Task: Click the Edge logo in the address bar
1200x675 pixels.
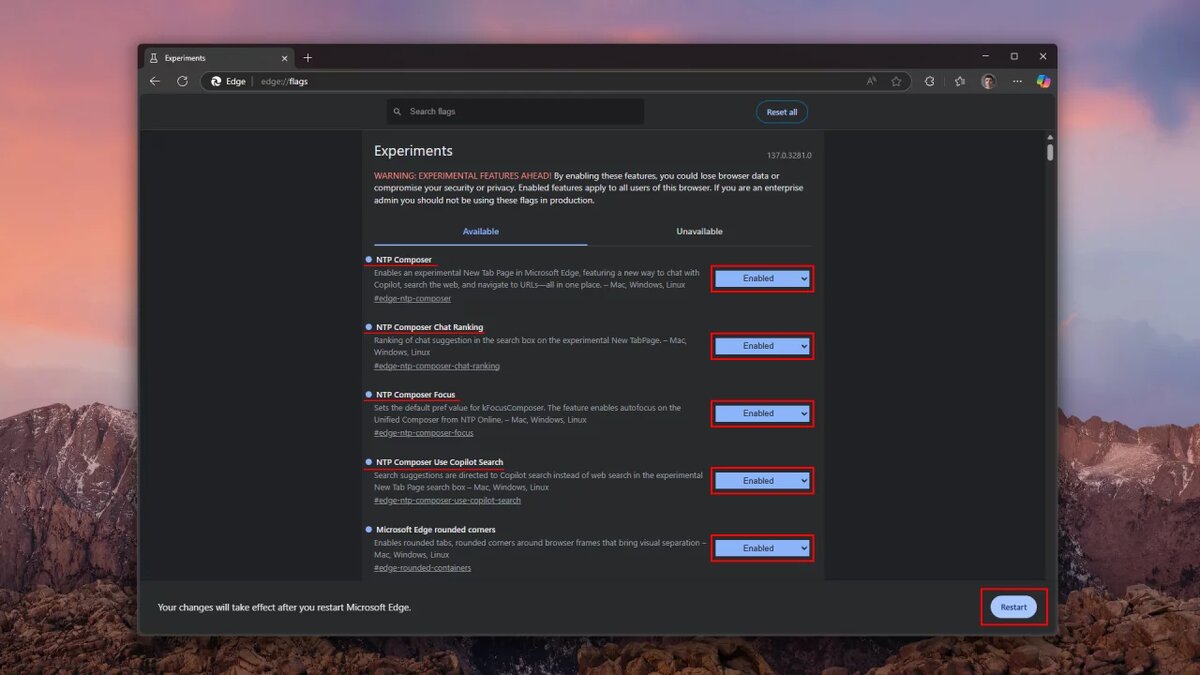Action: click(x=216, y=81)
